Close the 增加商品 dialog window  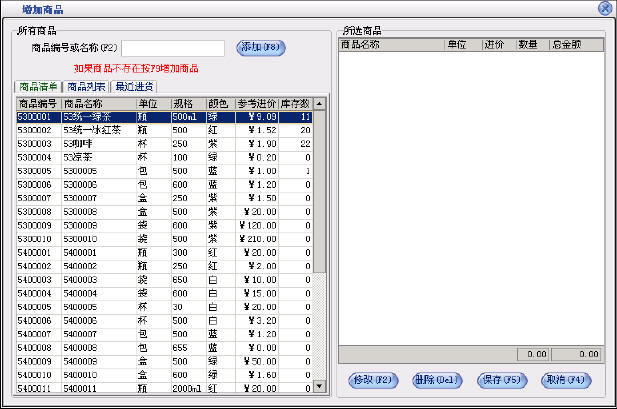click(x=604, y=8)
